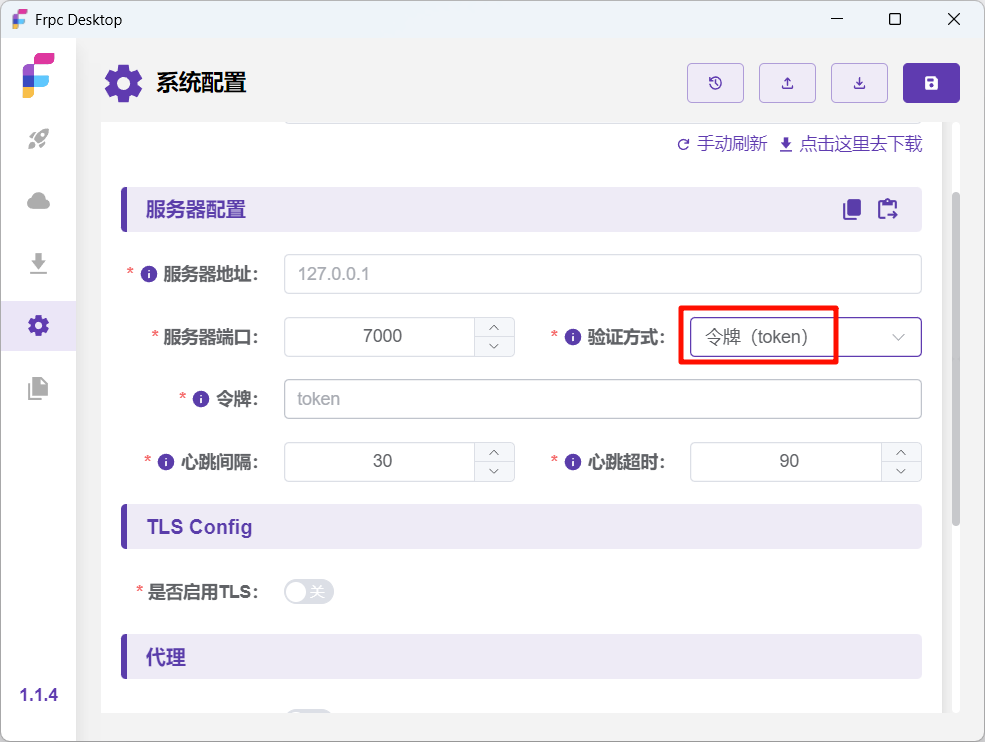Select the settings gear in sidebar
The width and height of the screenshot is (985, 742).
pos(38,325)
